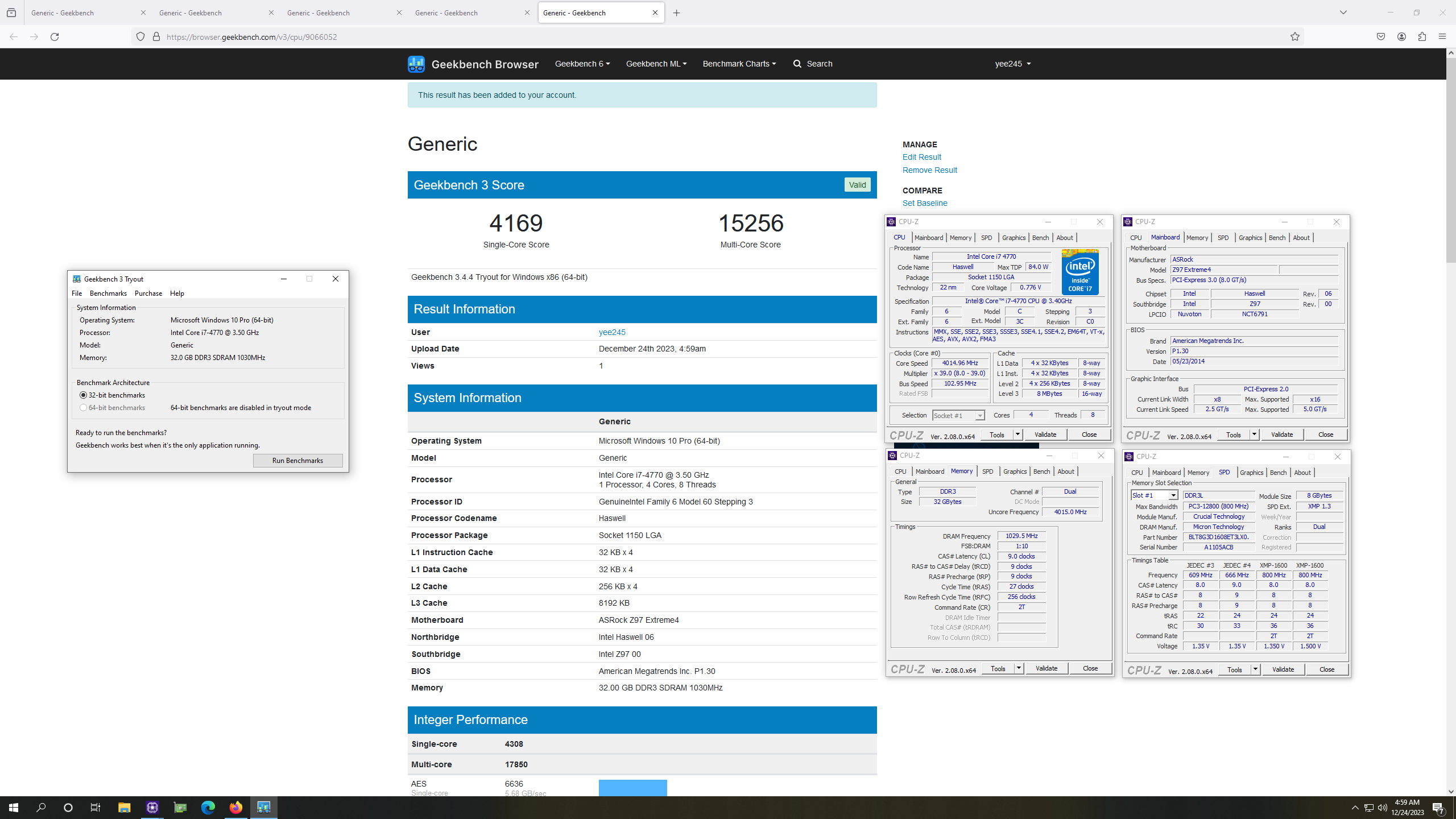Viewport: 1456px width, 819px height.
Task: Open Benchmarks menu in Geekbench 3 Tryout
Action: [108, 293]
